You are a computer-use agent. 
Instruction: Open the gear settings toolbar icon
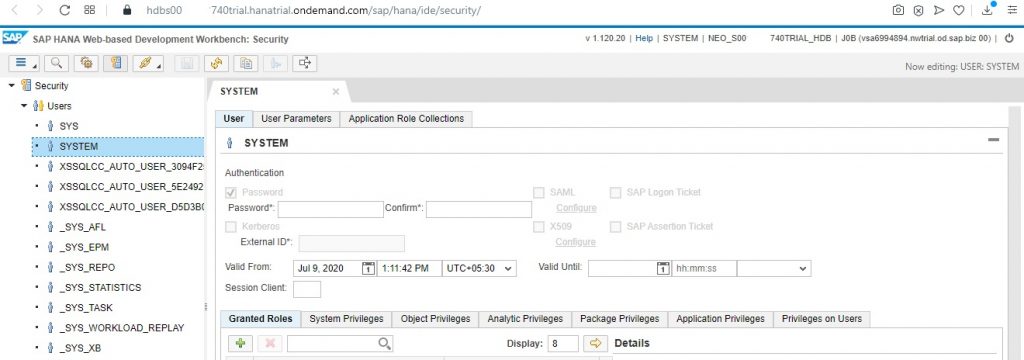pyautogui.click(x=86, y=63)
